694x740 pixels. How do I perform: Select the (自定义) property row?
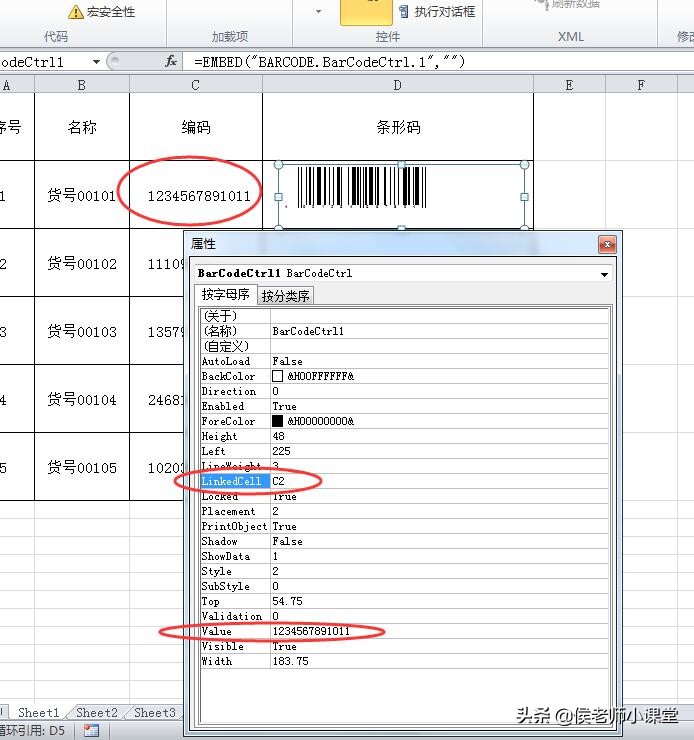point(404,346)
